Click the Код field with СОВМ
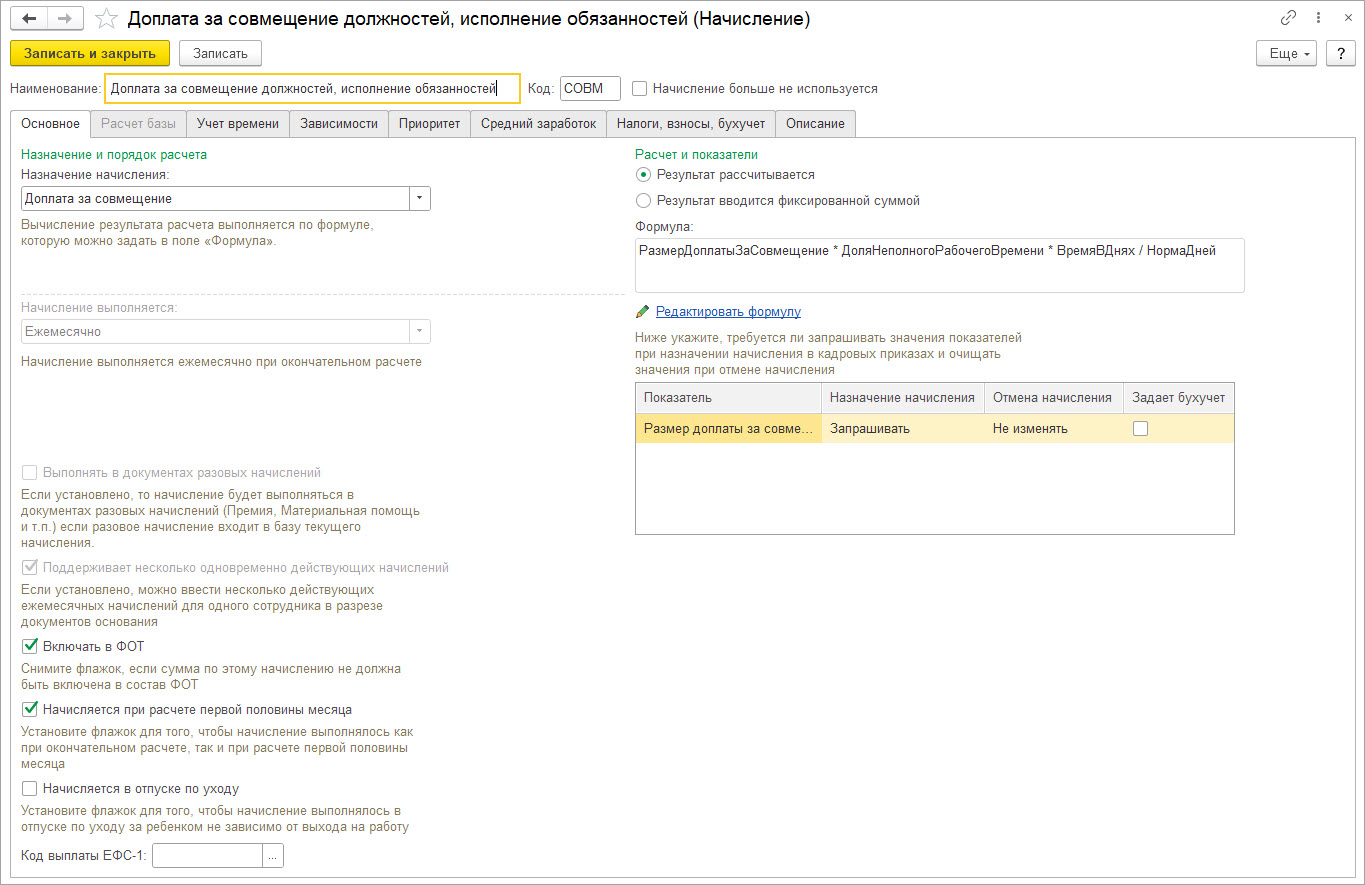Viewport: 1365px width, 885px height. [x=590, y=88]
